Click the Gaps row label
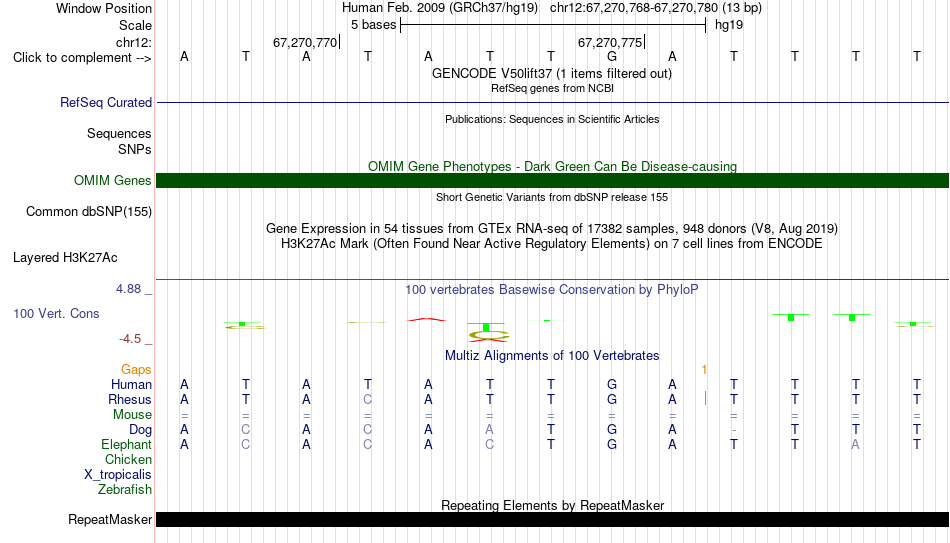950x543 pixels. tap(136, 370)
